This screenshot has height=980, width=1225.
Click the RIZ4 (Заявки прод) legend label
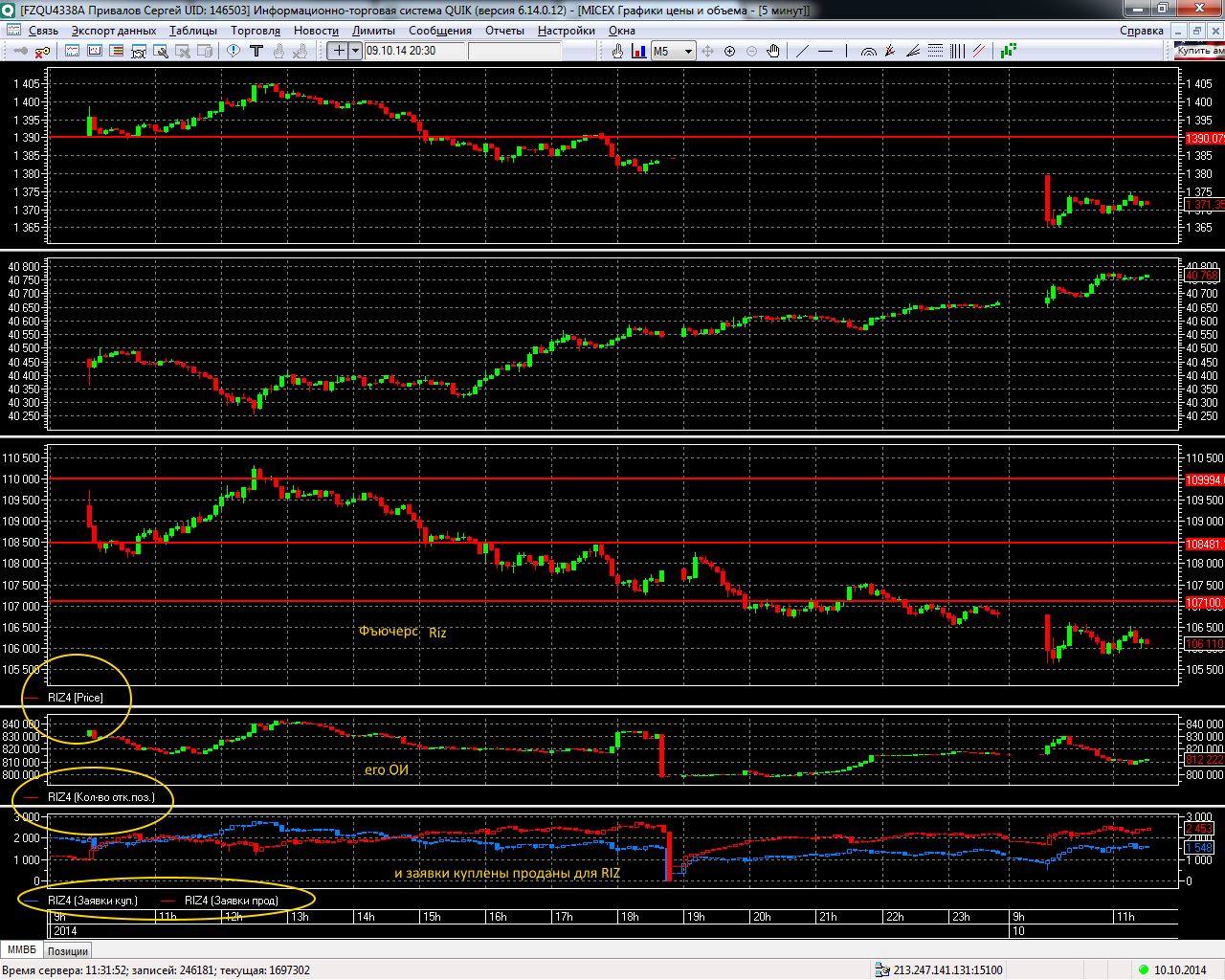231,901
